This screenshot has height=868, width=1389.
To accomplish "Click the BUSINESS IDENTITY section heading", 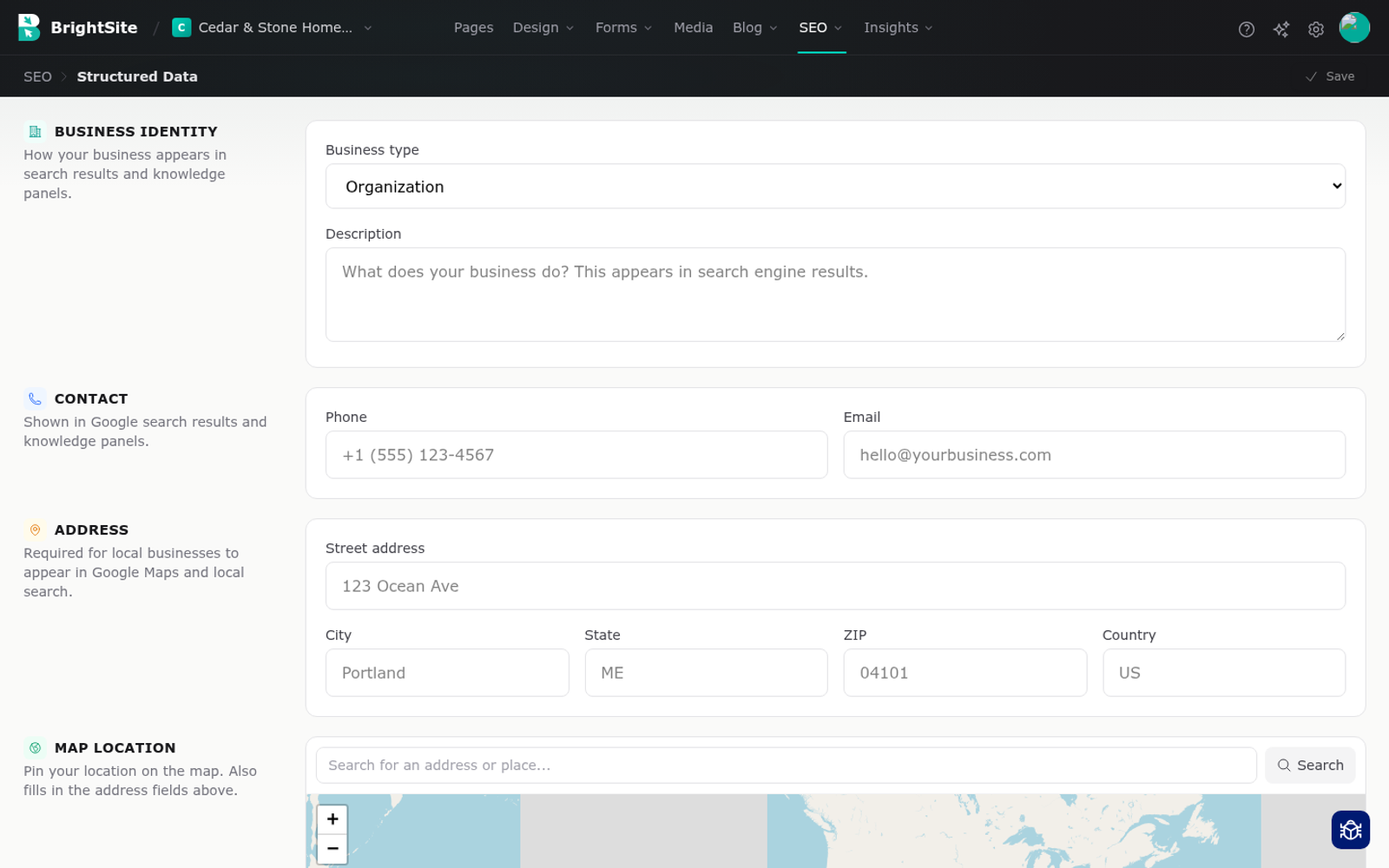I will coord(136,132).
